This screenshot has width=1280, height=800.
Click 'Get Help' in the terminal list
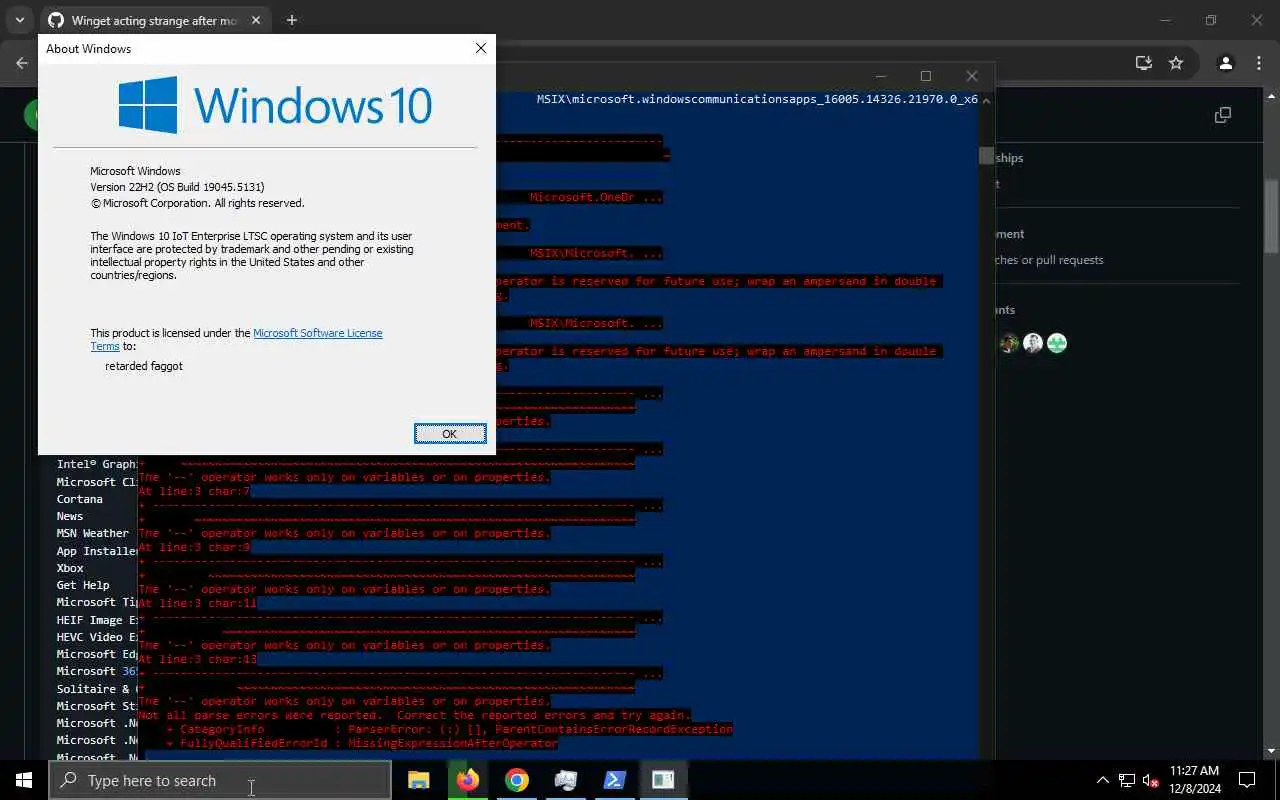point(83,585)
